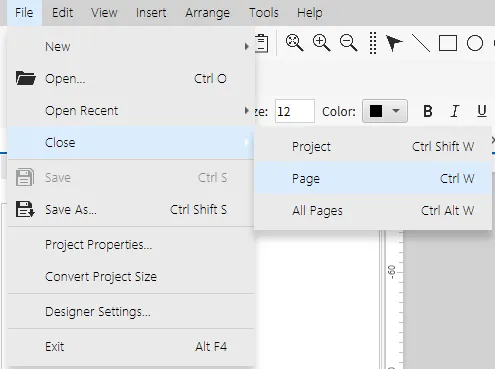
Task: Choose the ellipse shape tool
Action: pyautogui.click(x=475, y=43)
